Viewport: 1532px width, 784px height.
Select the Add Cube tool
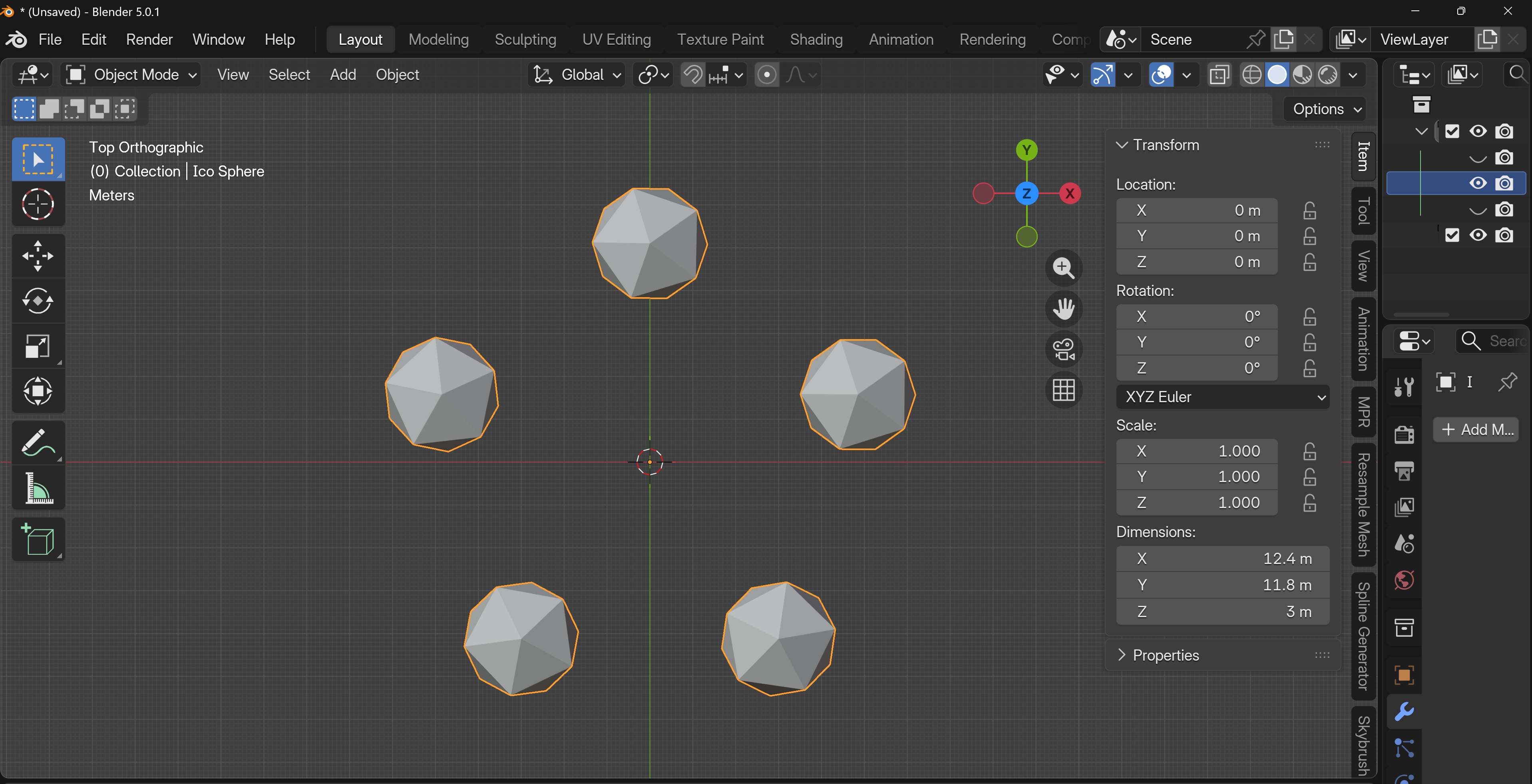[38, 540]
